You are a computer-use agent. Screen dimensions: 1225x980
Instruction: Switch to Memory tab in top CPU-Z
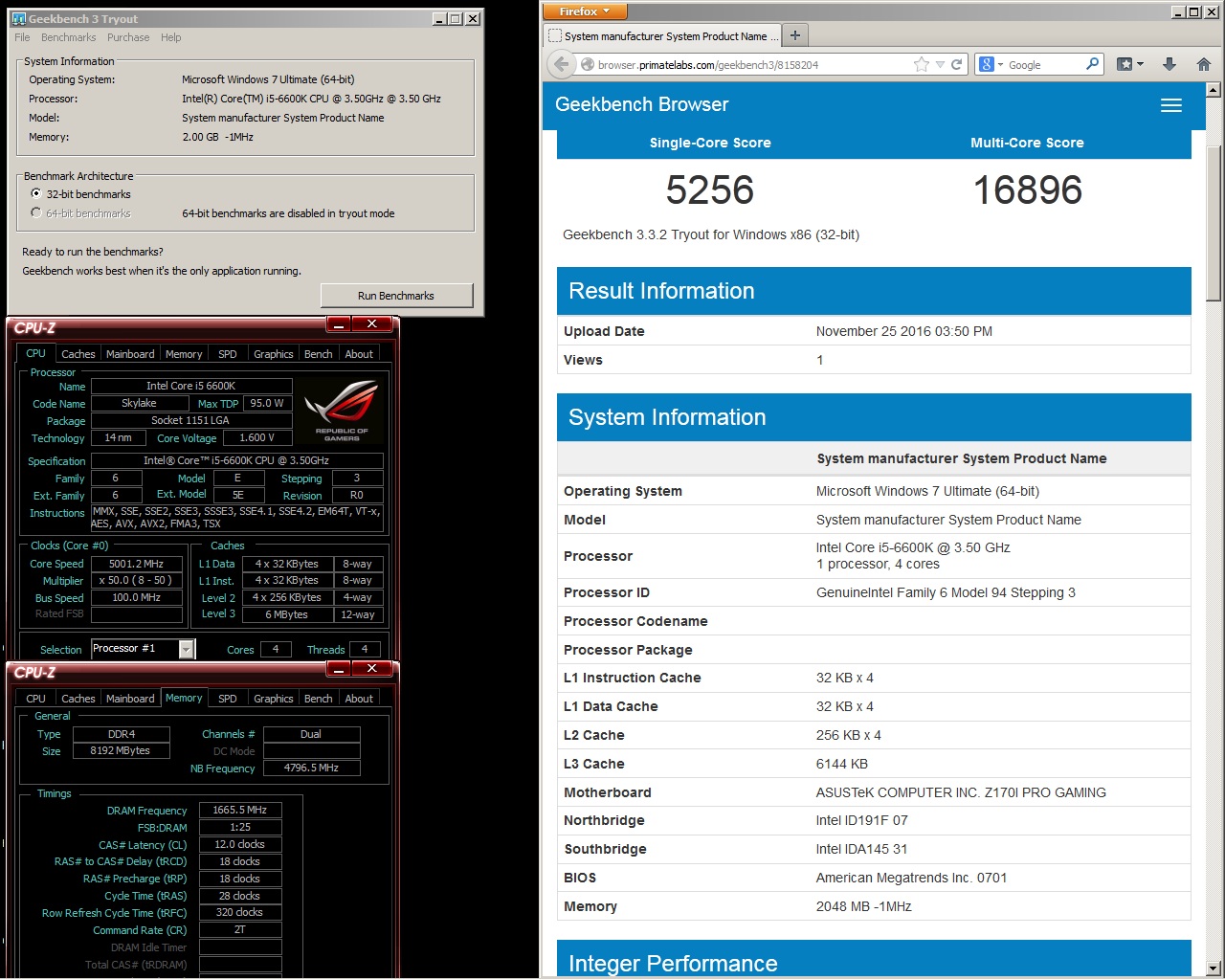click(184, 354)
